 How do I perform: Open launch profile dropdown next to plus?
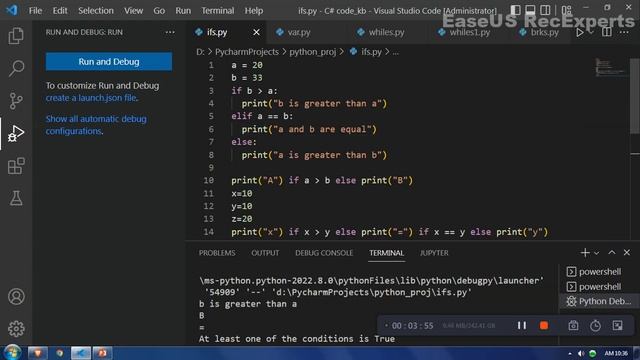pos(597,253)
